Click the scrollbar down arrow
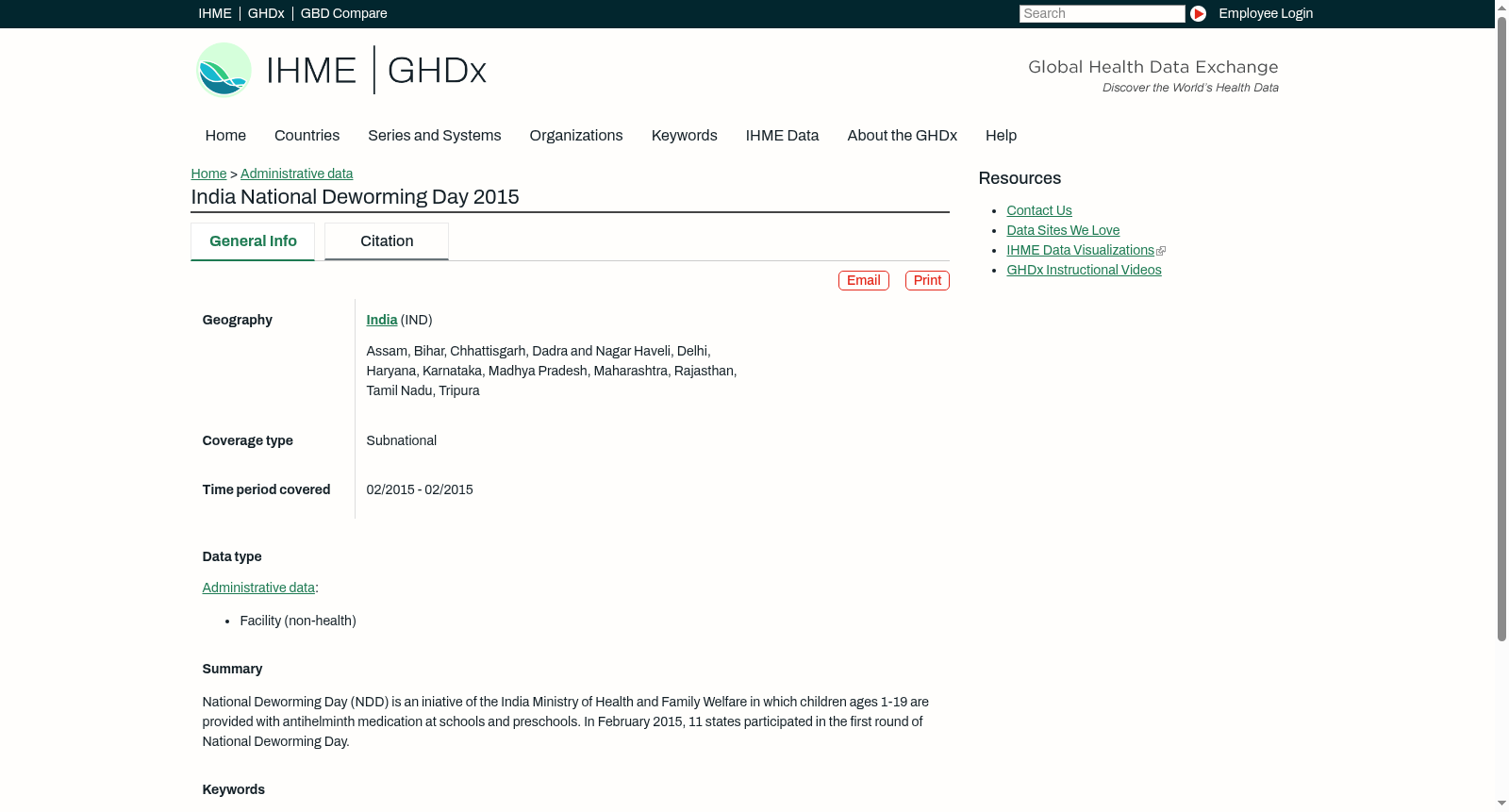This screenshot has height=812, width=1509. click(x=1501, y=804)
